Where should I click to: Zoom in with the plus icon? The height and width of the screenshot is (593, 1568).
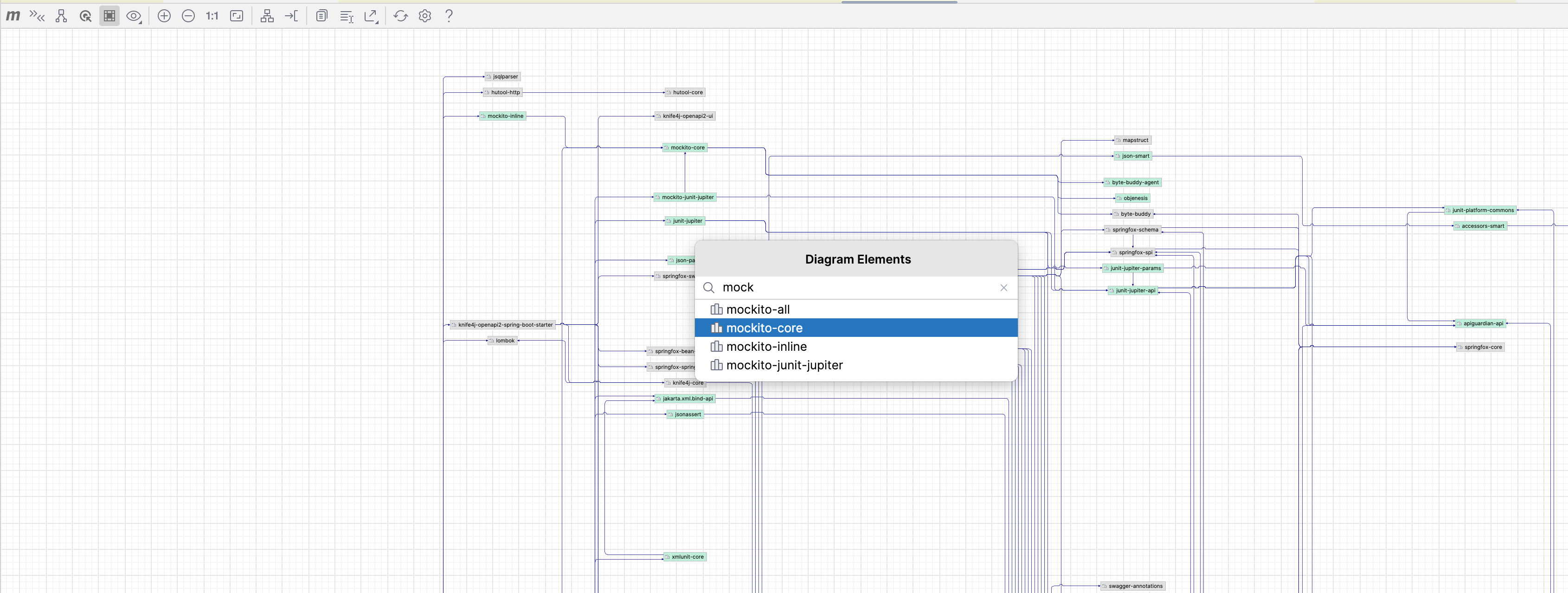(x=164, y=16)
